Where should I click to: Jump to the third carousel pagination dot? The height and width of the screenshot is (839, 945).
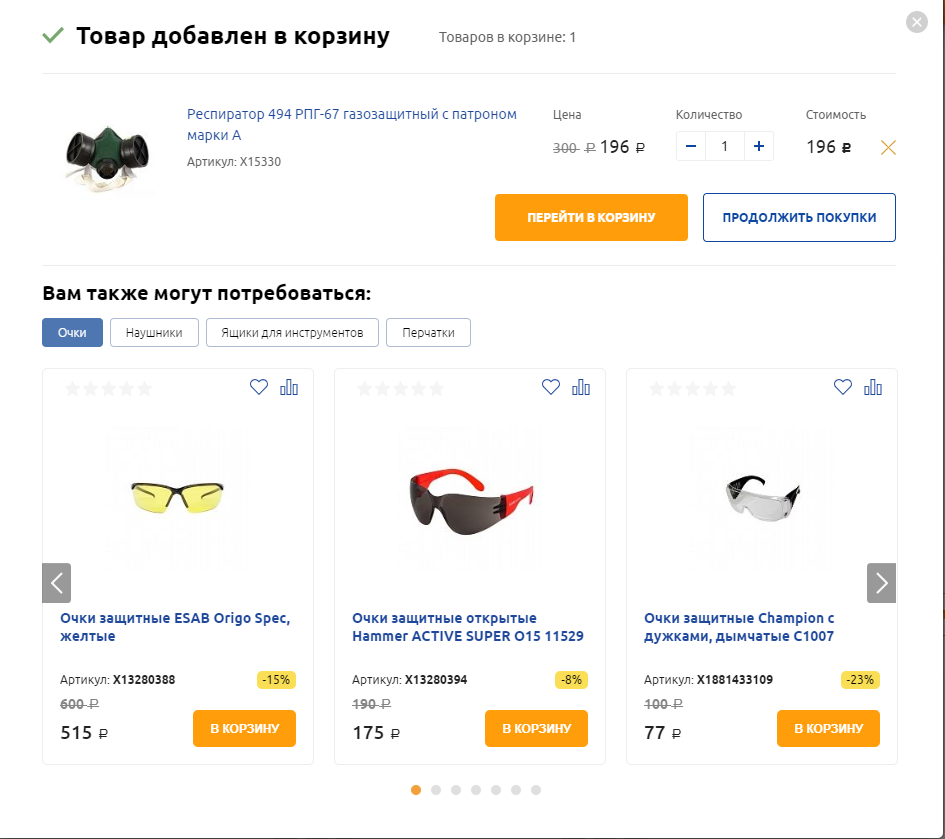[x=456, y=790]
